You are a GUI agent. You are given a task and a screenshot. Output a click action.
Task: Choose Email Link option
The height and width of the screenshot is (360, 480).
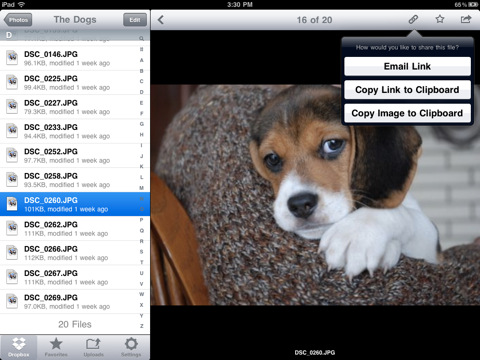pos(407,66)
